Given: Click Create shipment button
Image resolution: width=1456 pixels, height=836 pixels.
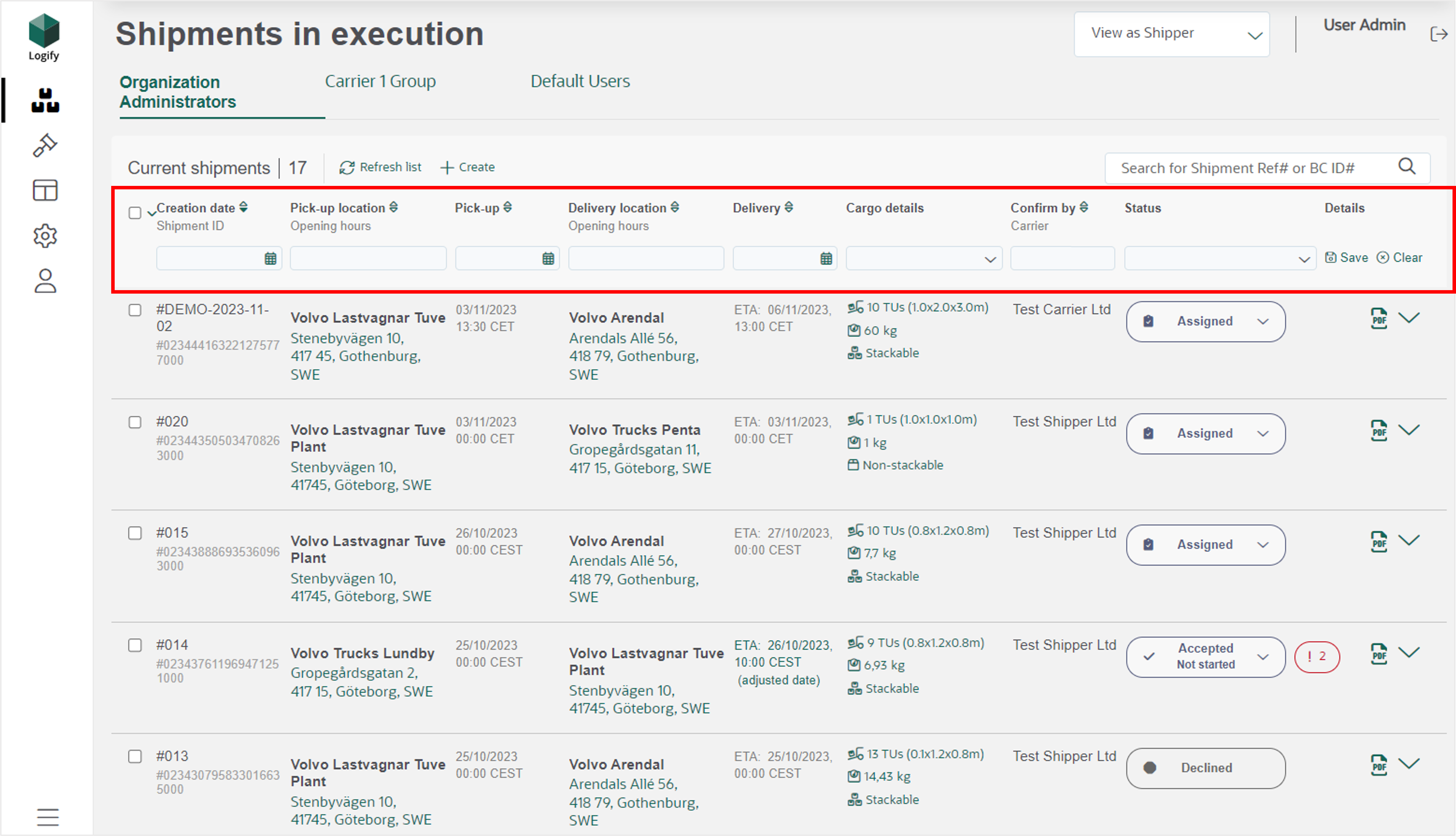Looking at the screenshot, I should point(467,167).
